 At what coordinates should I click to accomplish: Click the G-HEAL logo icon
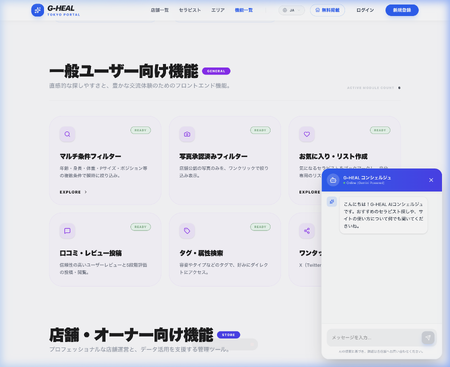pyautogui.click(x=38, y=10)
